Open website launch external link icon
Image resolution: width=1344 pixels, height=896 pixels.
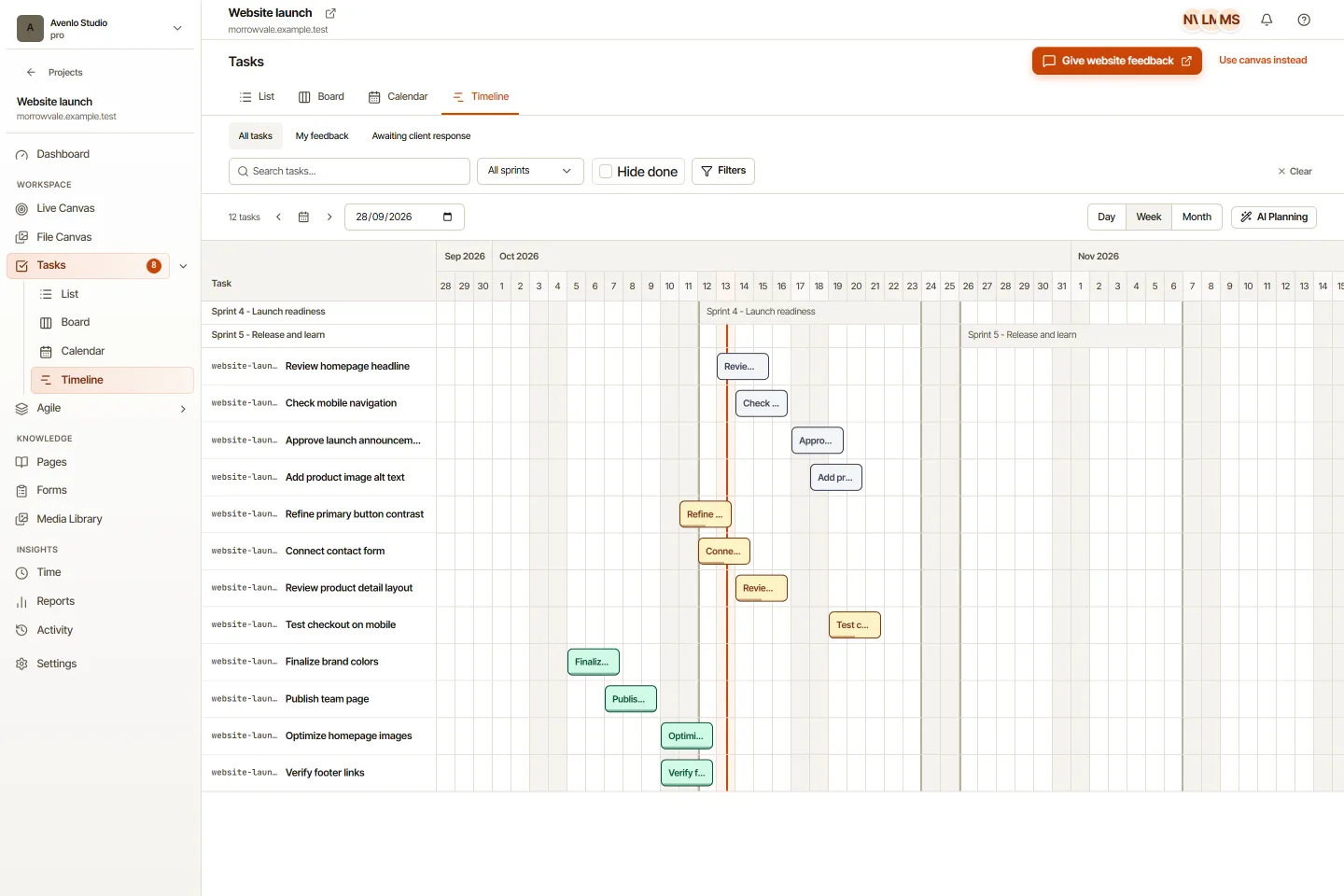tap(330, 13)
